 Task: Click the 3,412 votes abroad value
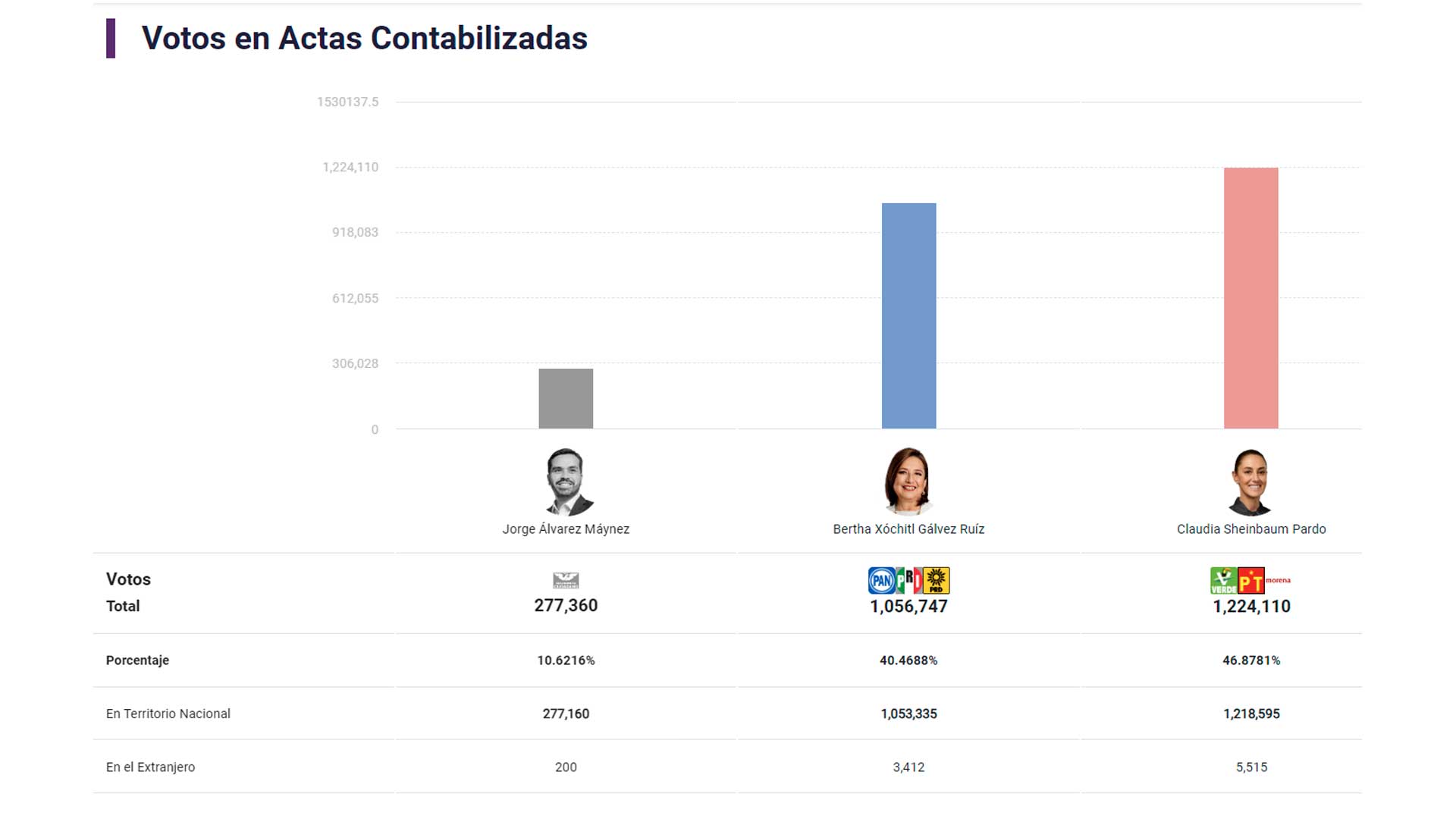pos(908,767)
